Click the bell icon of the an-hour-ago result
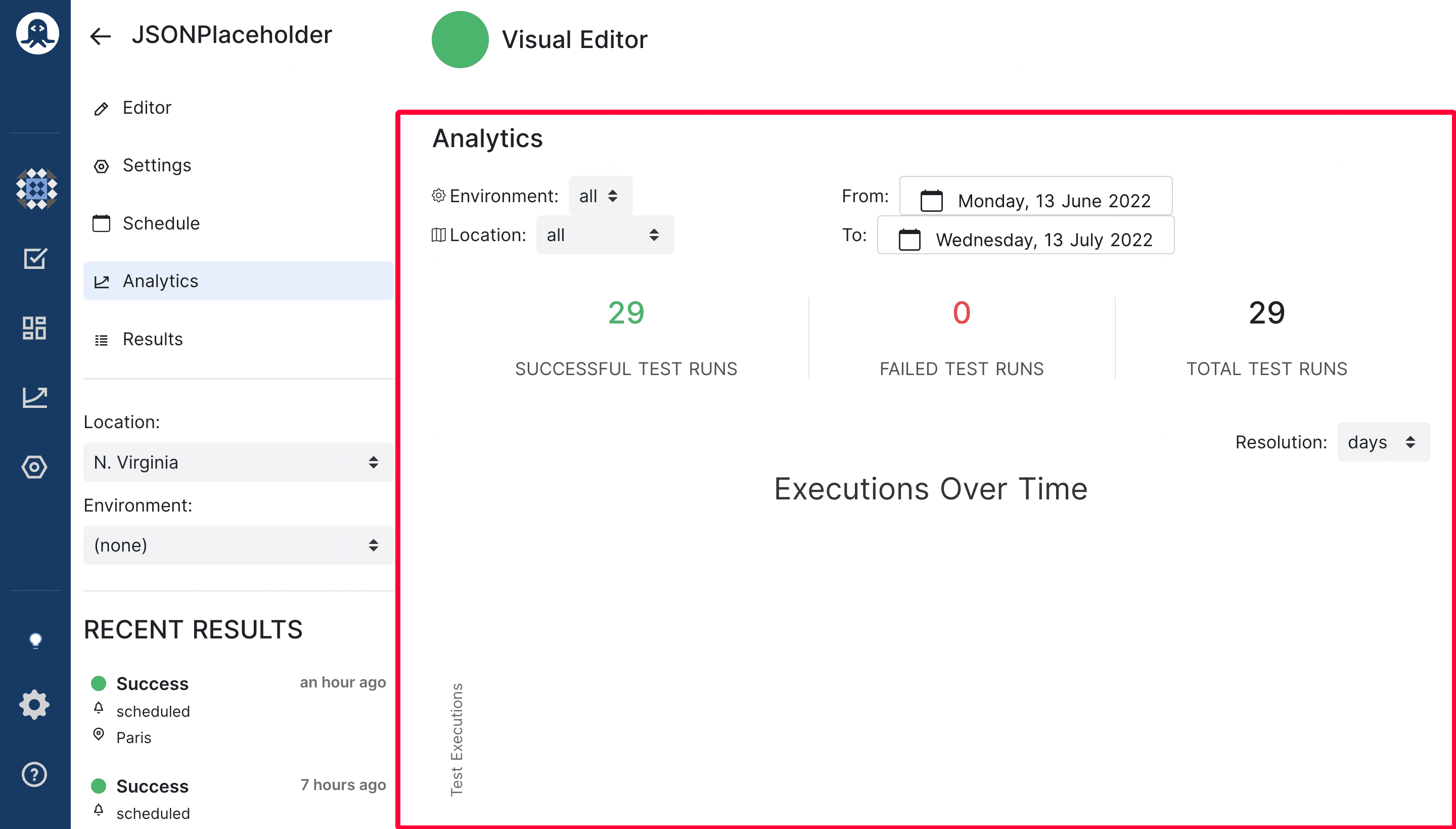This screenshot has height=829, width=1456. [x=99, y=707]
